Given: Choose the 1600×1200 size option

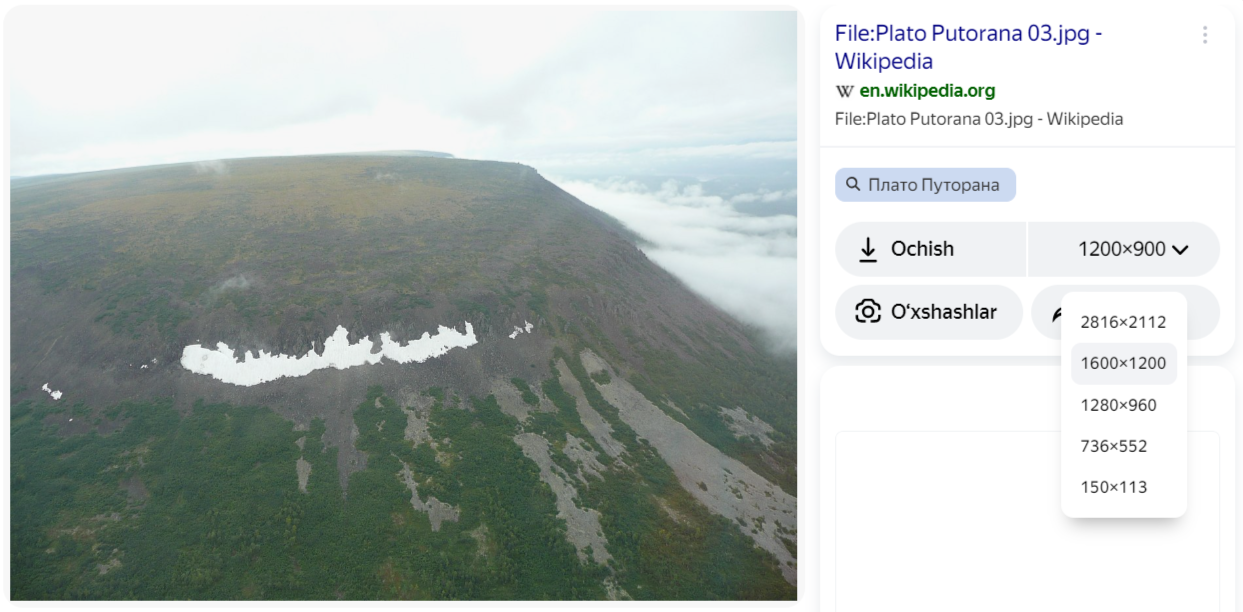Looking at the screenshot, I should pos(1123,363).
